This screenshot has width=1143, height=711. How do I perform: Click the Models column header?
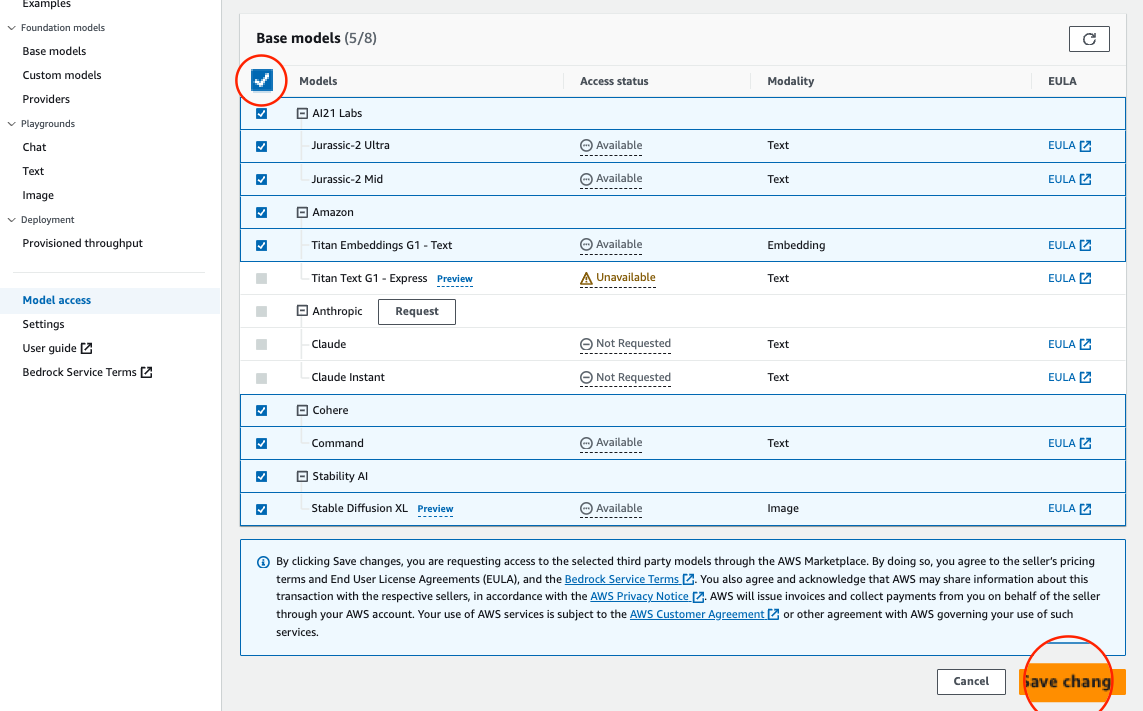click(x=318, y=81)
